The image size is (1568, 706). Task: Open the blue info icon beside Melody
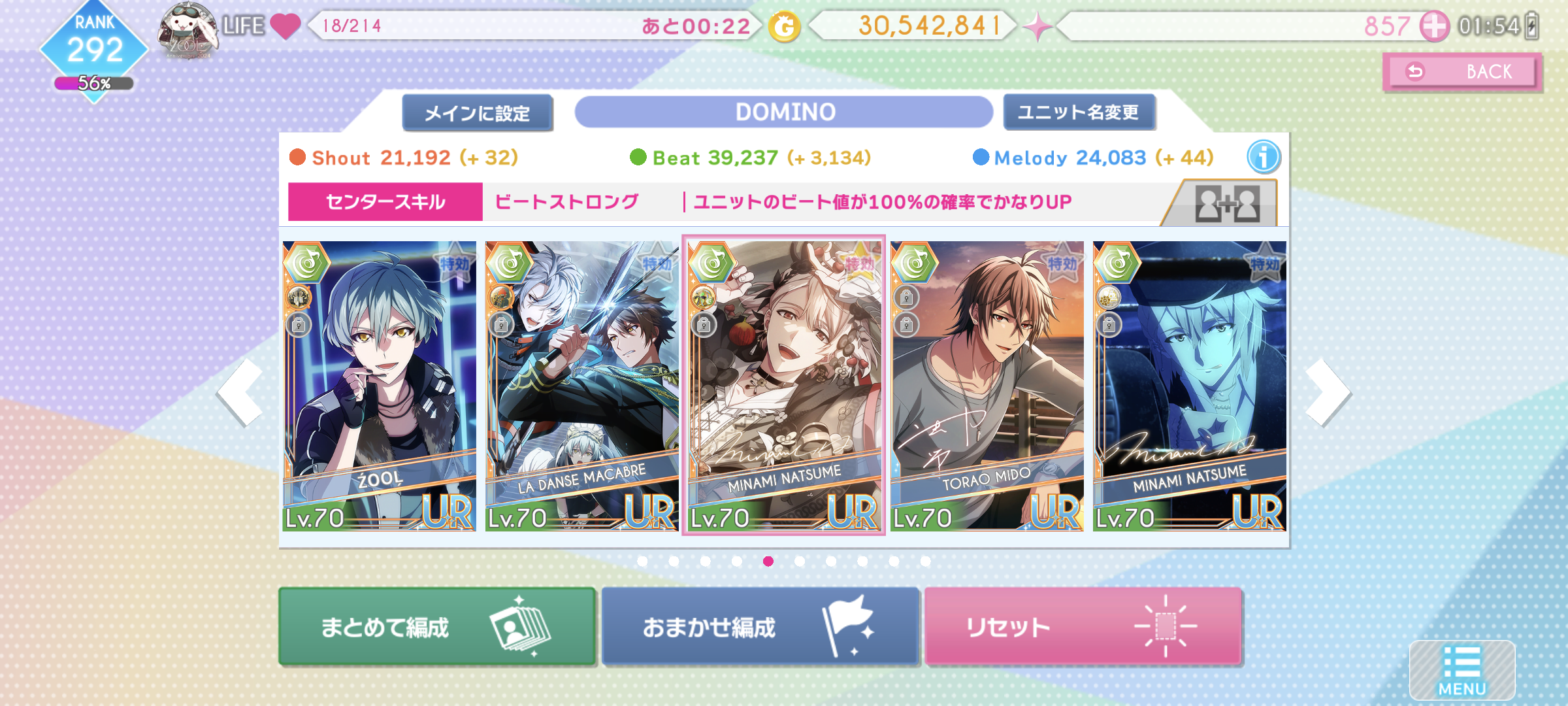[1264, 158]
